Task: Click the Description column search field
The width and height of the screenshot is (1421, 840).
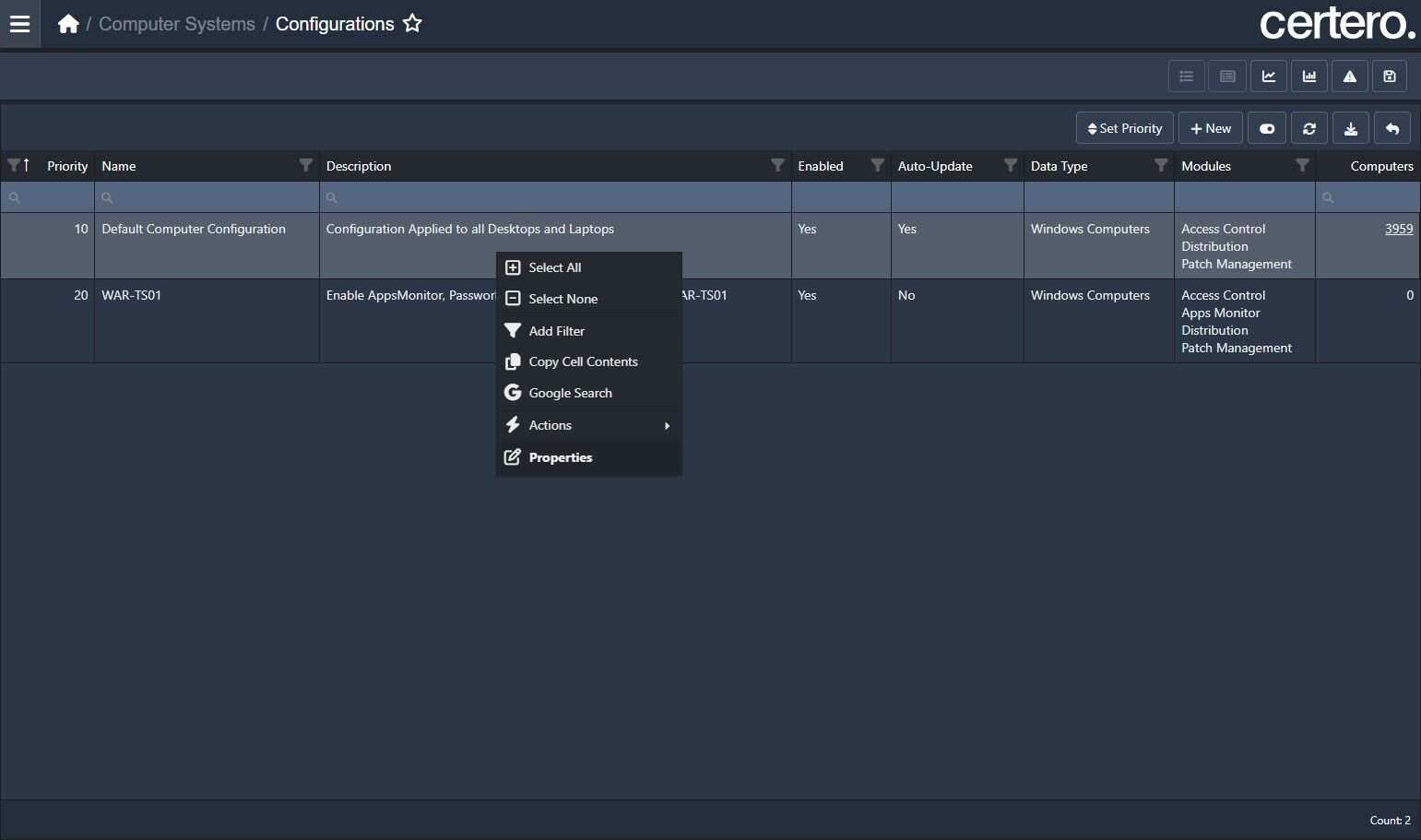Action: tap(555, 197)
